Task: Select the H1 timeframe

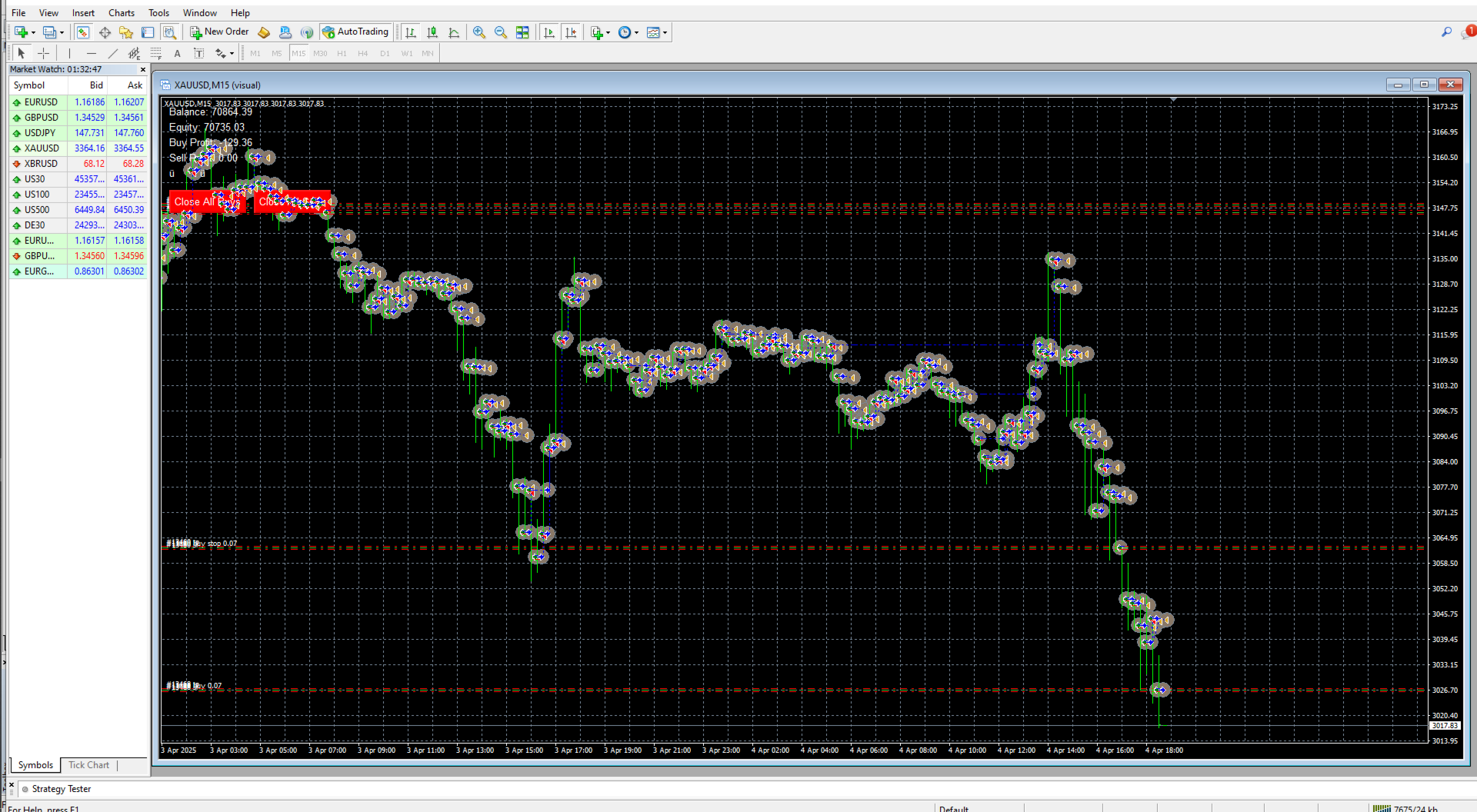Action: point(342,53)
